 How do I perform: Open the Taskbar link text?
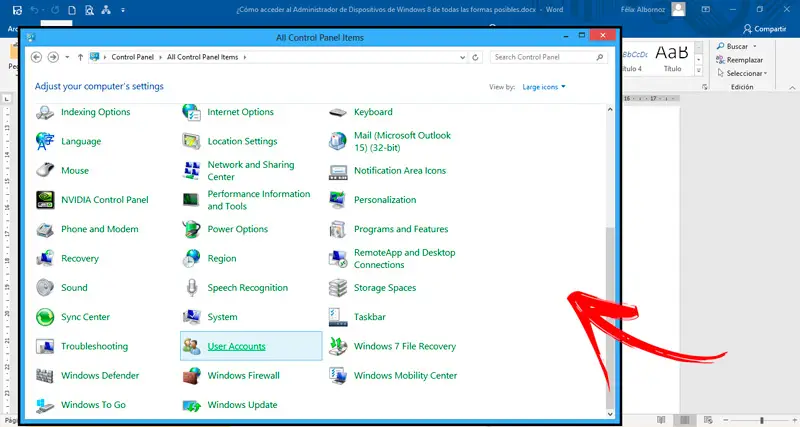[369, 317]
